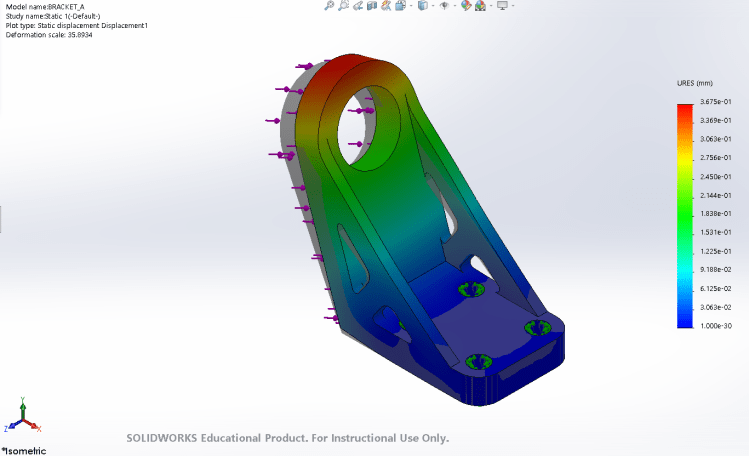Click the Apply Scene icon

click(x=480, y=5)
